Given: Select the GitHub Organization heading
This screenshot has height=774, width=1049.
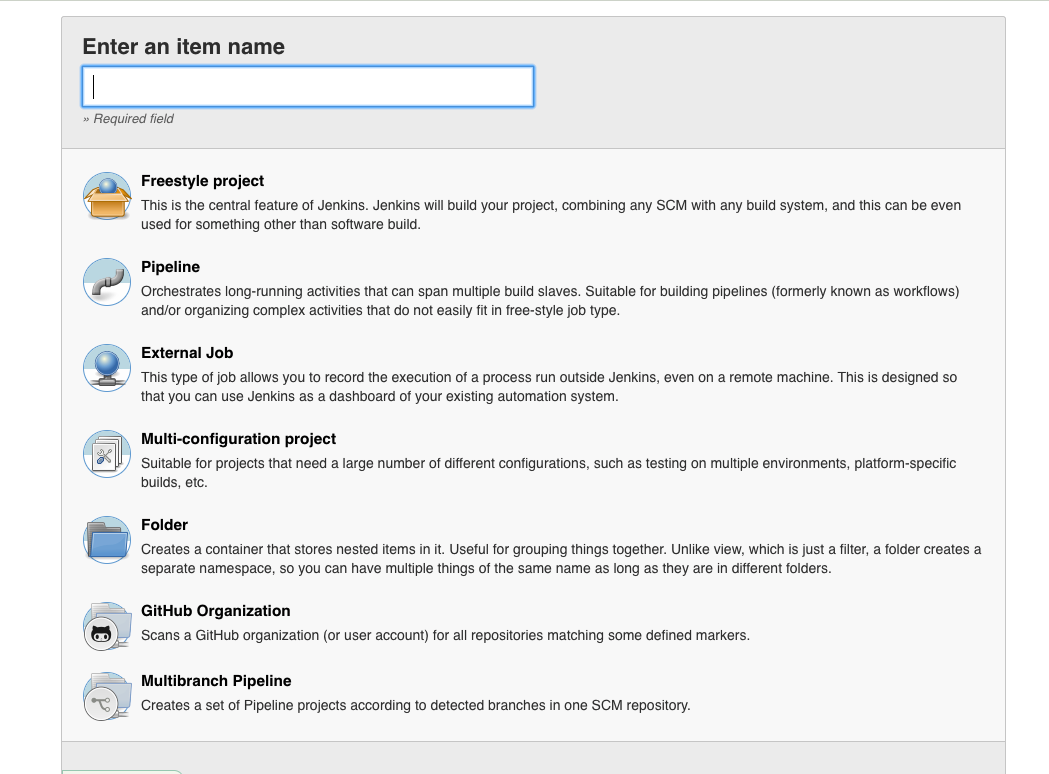Looking at the screenshot, I should coord(215,611).
